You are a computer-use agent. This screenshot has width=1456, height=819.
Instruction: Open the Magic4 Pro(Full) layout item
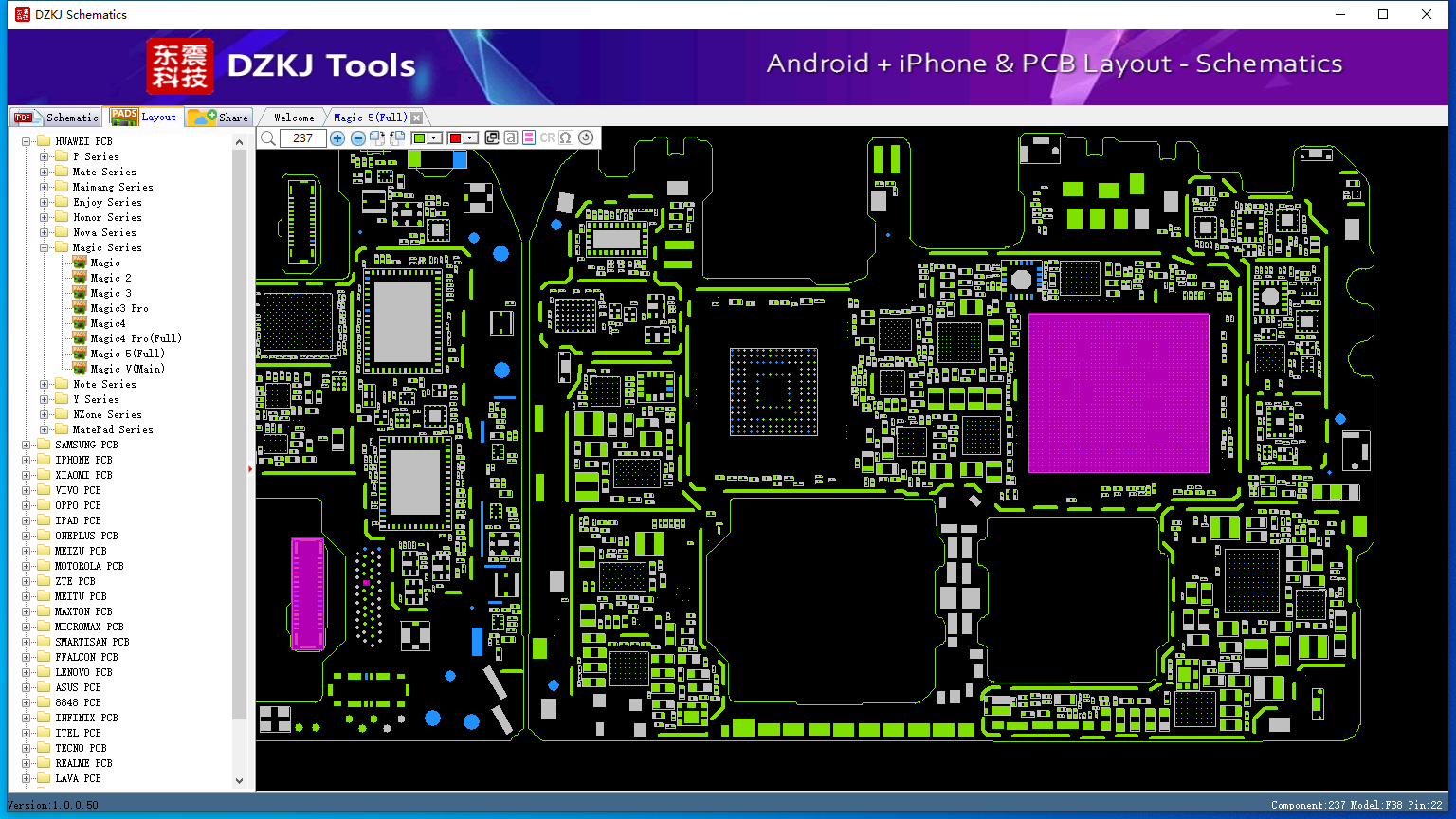point(136,338)
